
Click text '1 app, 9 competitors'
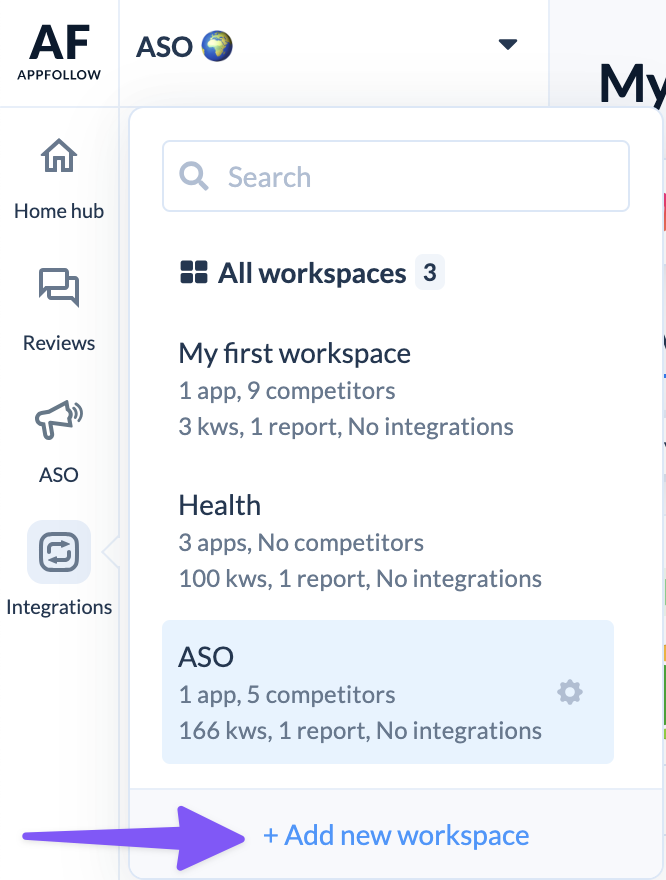point(287,391)
